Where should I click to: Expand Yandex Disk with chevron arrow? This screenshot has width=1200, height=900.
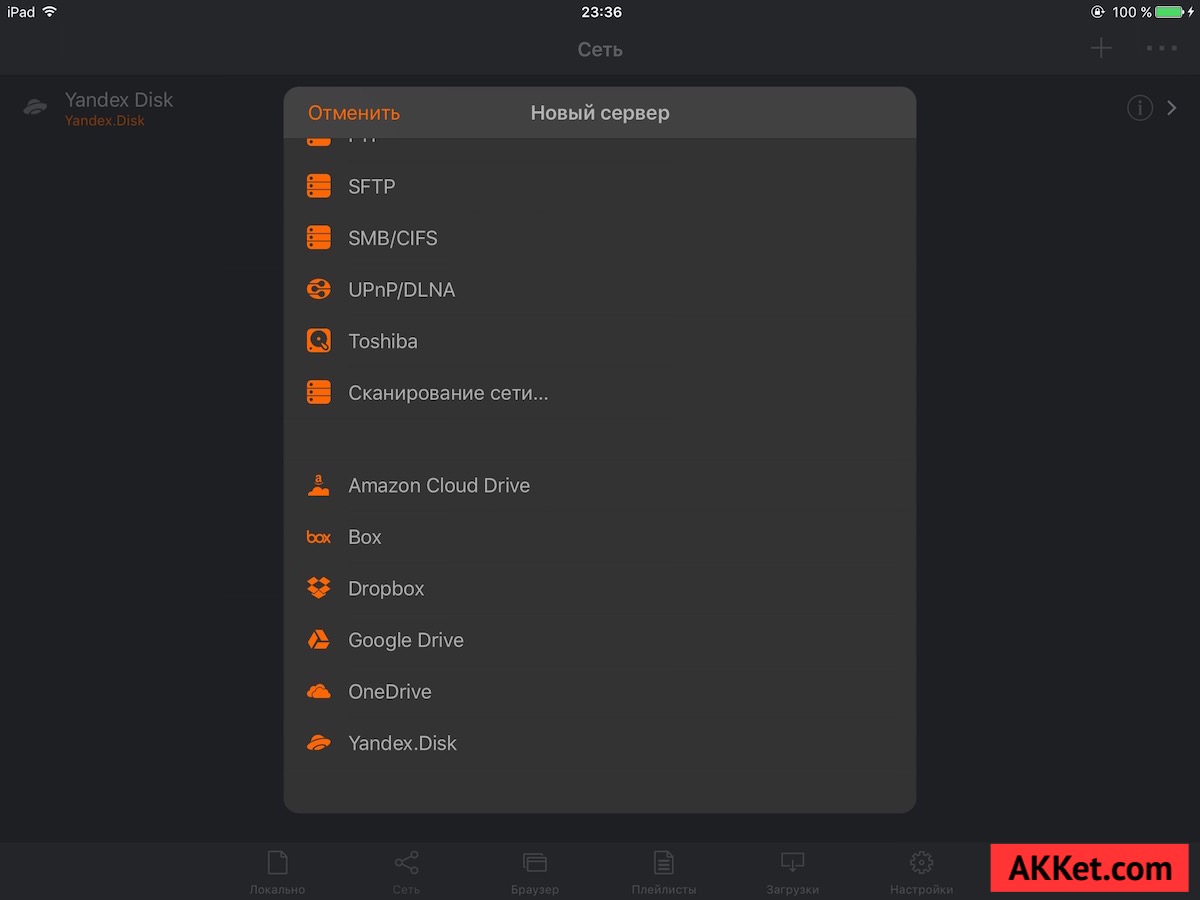[1173, 108]
